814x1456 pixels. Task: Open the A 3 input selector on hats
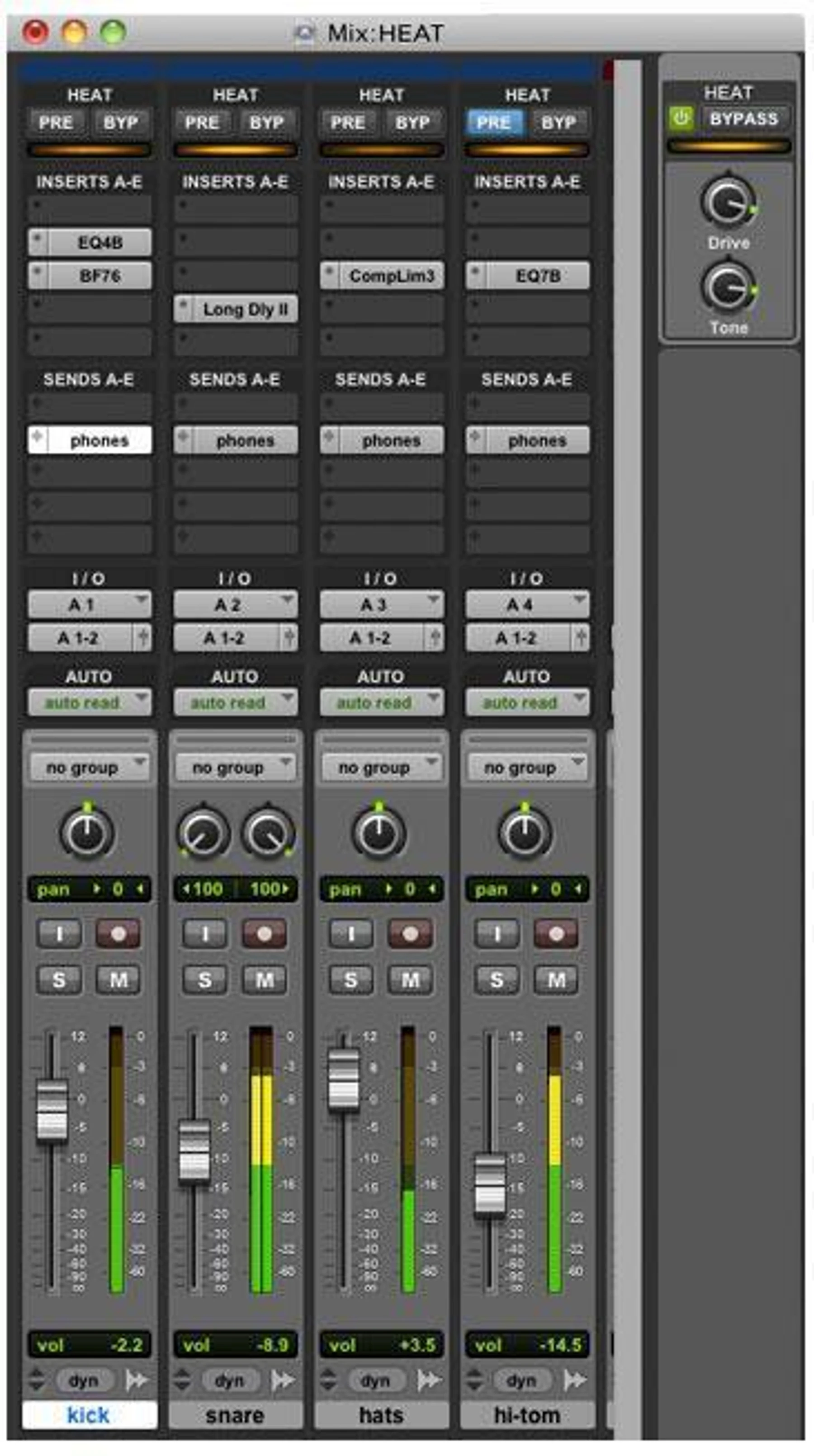[x=382, y=605]
